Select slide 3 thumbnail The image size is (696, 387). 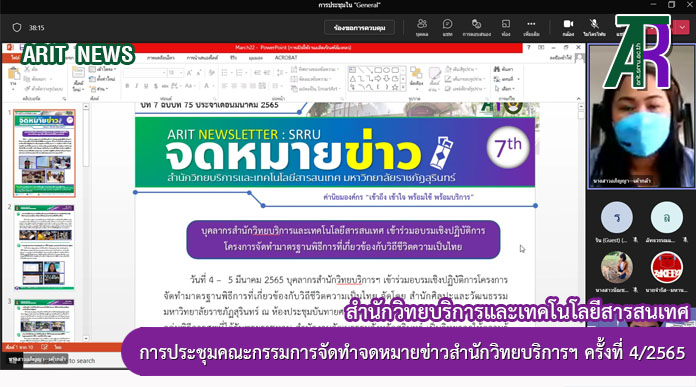click(44, 320)
